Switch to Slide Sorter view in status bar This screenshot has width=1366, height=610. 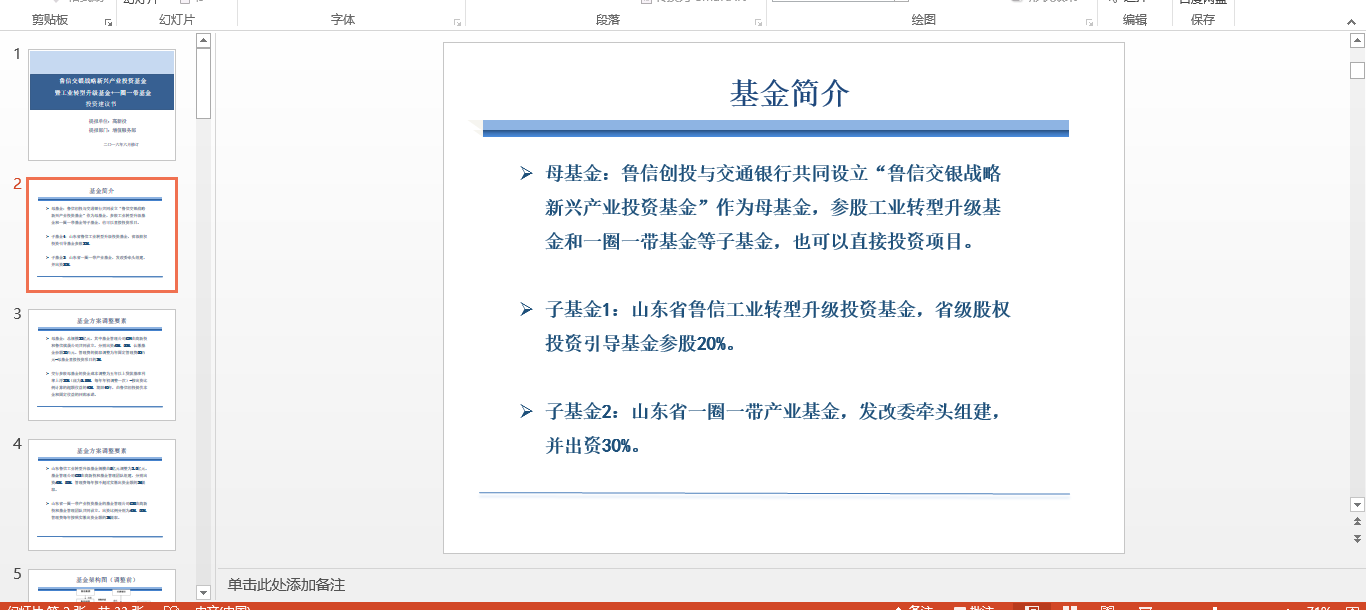click(1070, 606)
